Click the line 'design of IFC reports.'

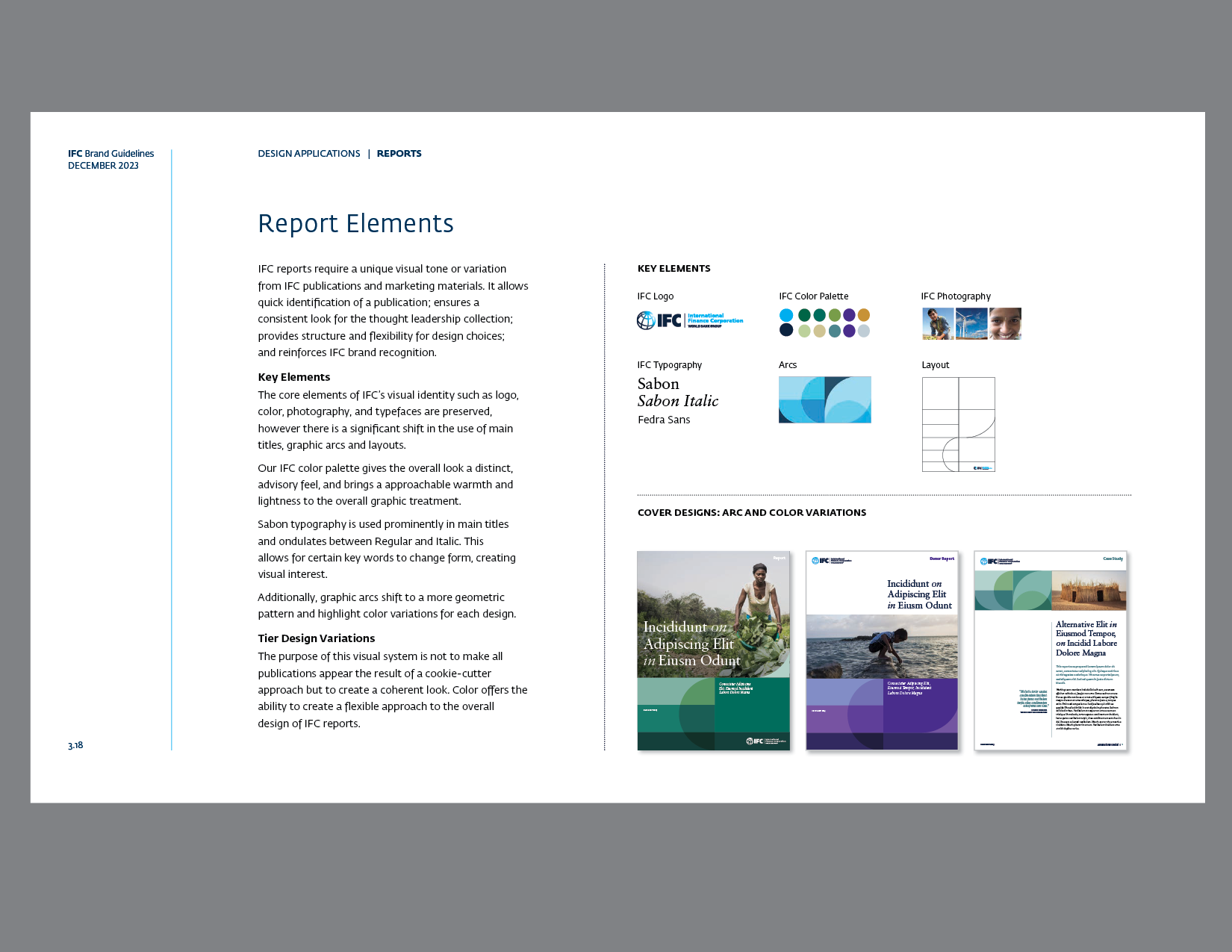pos(308,724)
